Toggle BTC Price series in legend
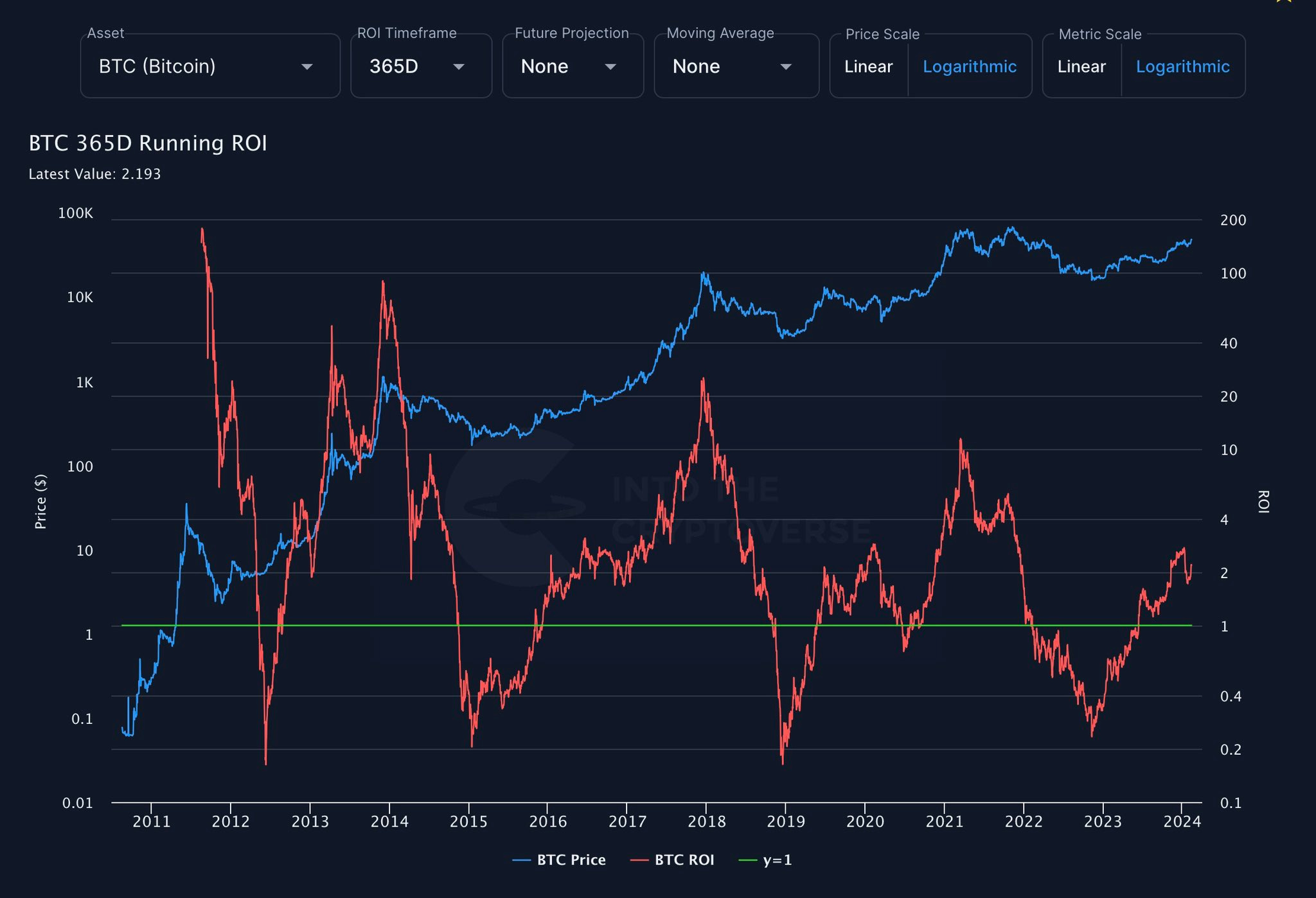The image size is (1316, 898). 571,860
